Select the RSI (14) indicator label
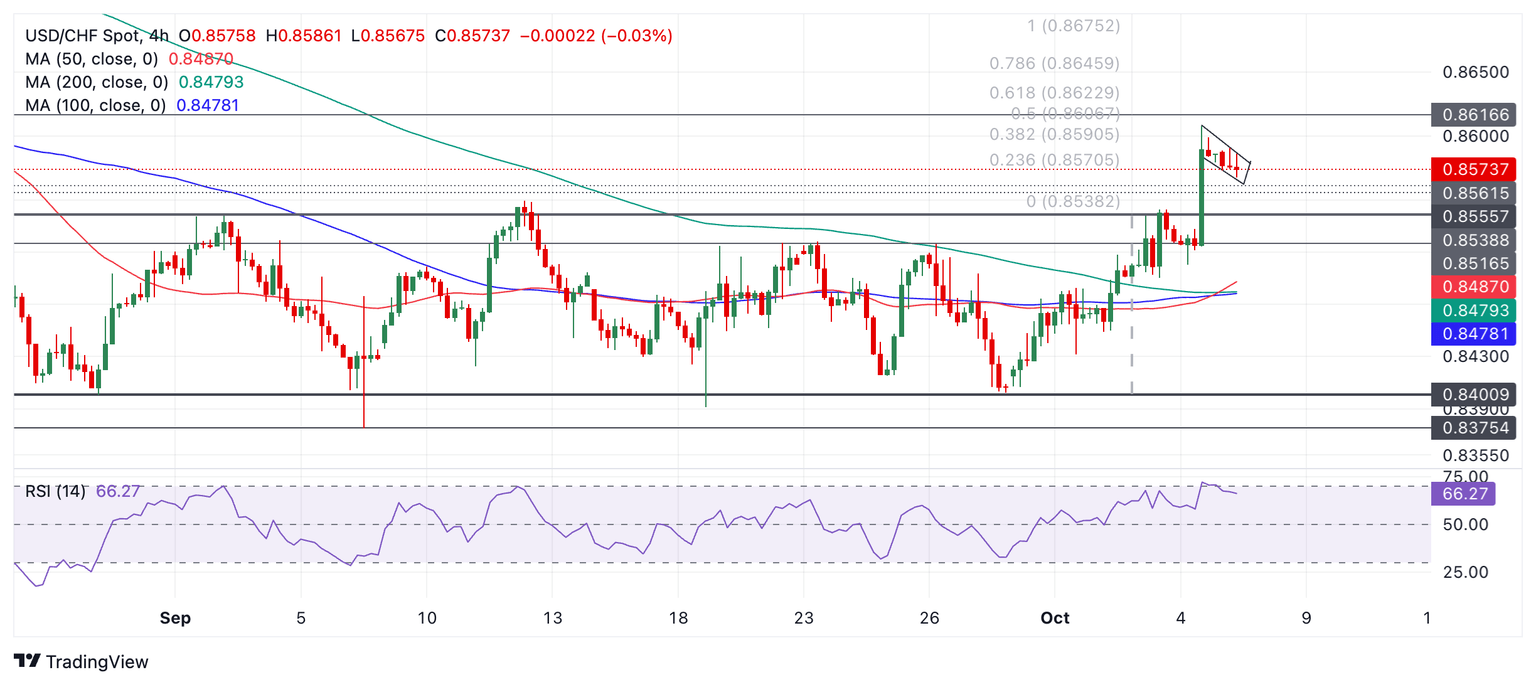This screenshot has height=685, width=1536. tap(56, 491)
